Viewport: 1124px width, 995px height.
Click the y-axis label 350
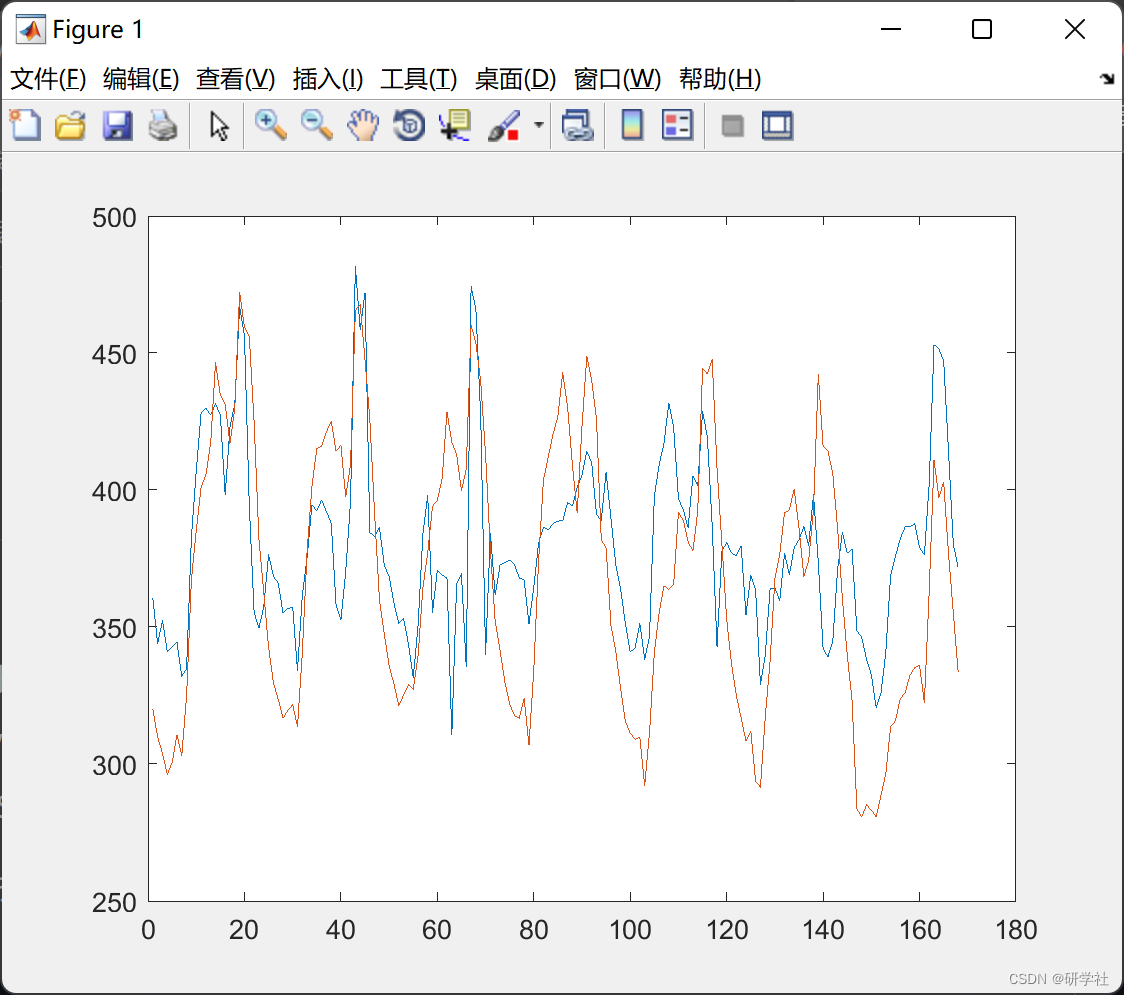(114, 628)
